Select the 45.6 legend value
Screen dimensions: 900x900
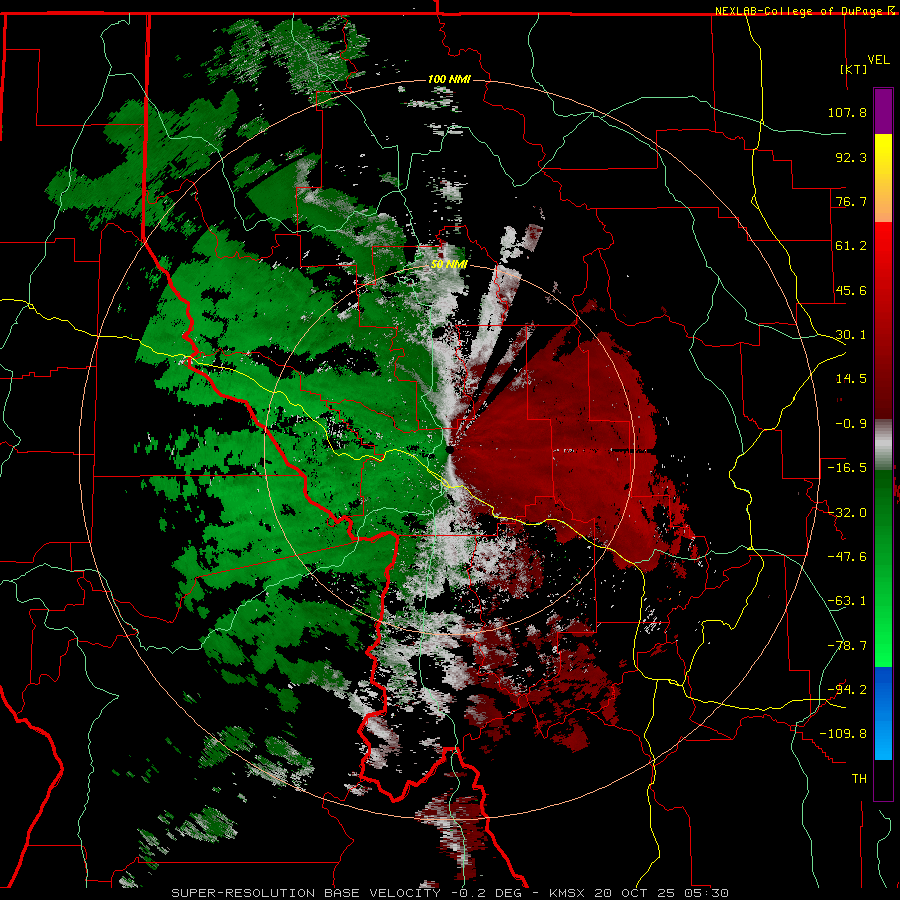pos(851,290)
